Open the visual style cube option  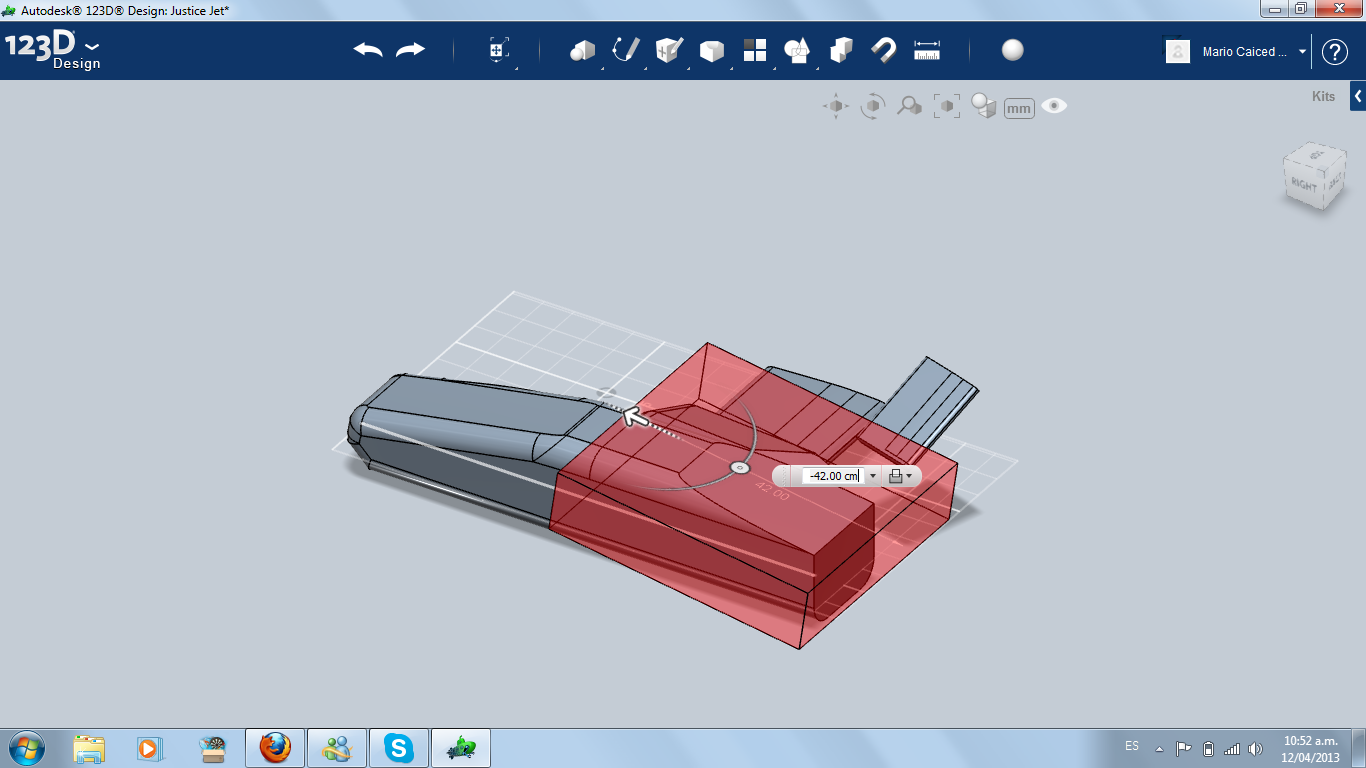[984, 106]
